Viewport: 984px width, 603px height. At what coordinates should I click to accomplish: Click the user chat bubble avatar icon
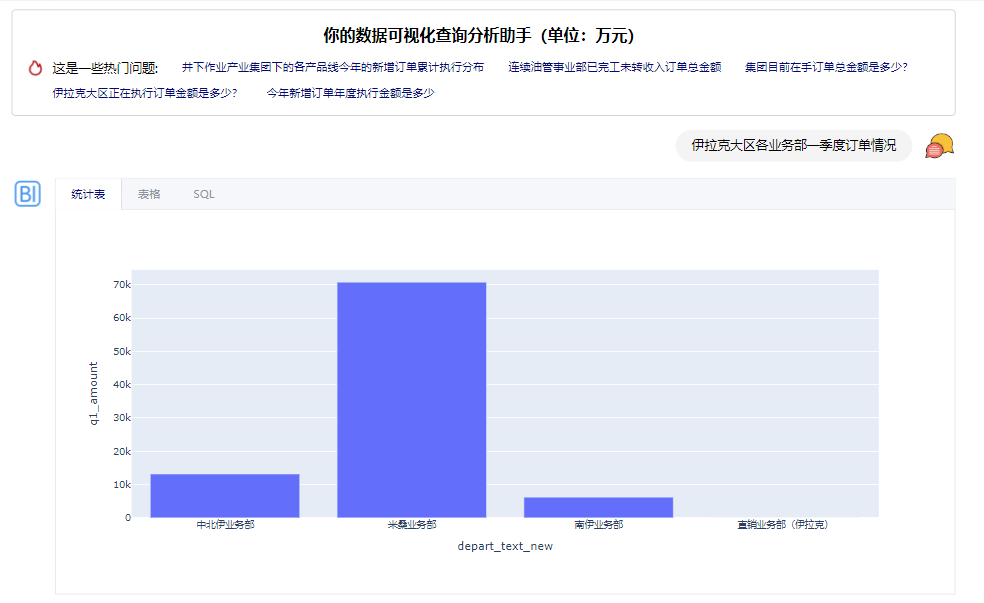pos(939,146)
